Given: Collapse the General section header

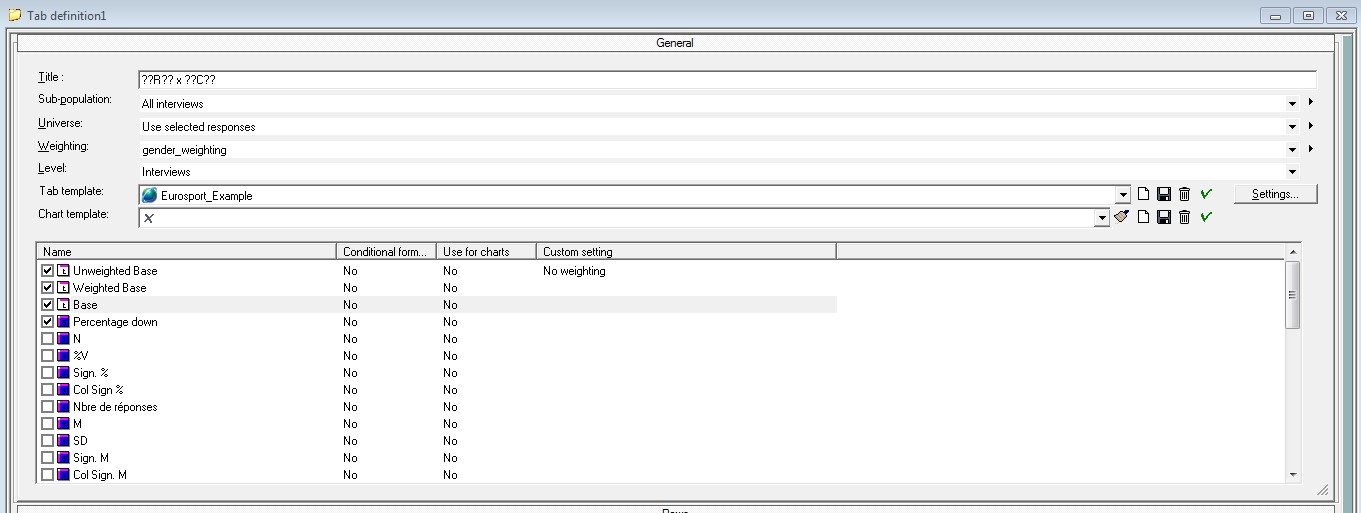Looking at the screenshot, I should pyautogui.click(x=675, y=43).
